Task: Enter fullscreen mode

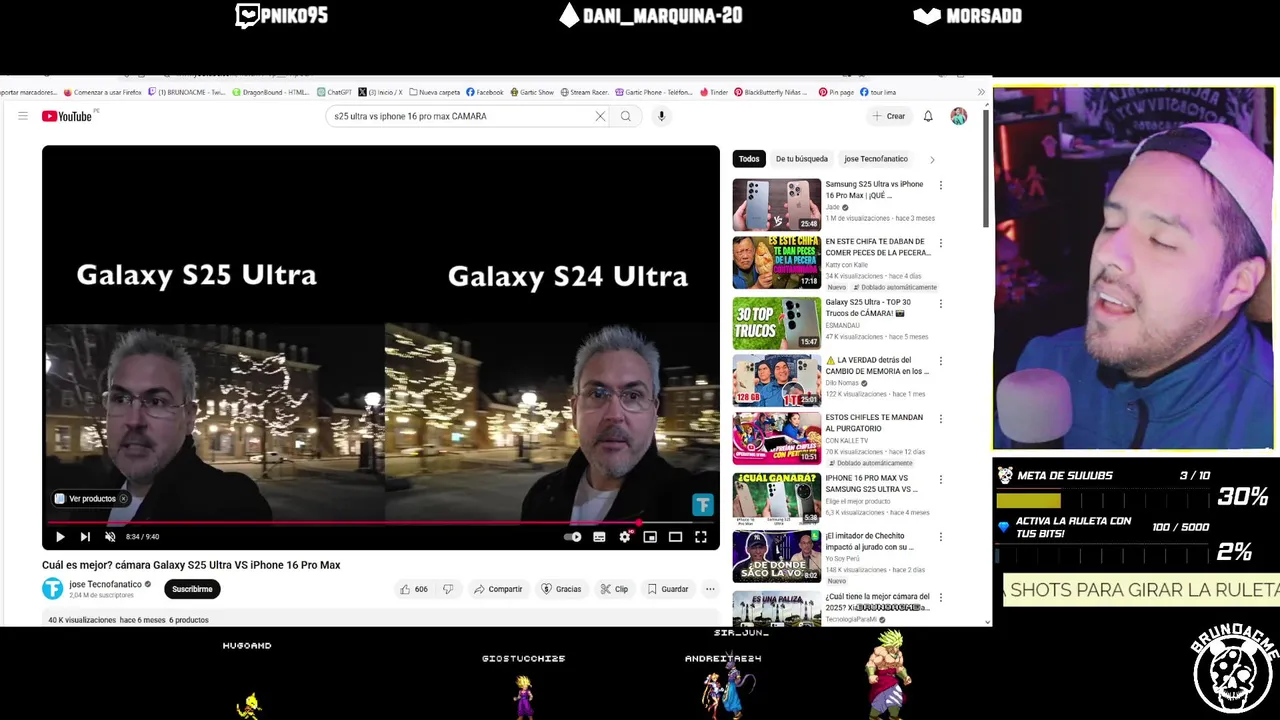Action: [x=701, y=537]
